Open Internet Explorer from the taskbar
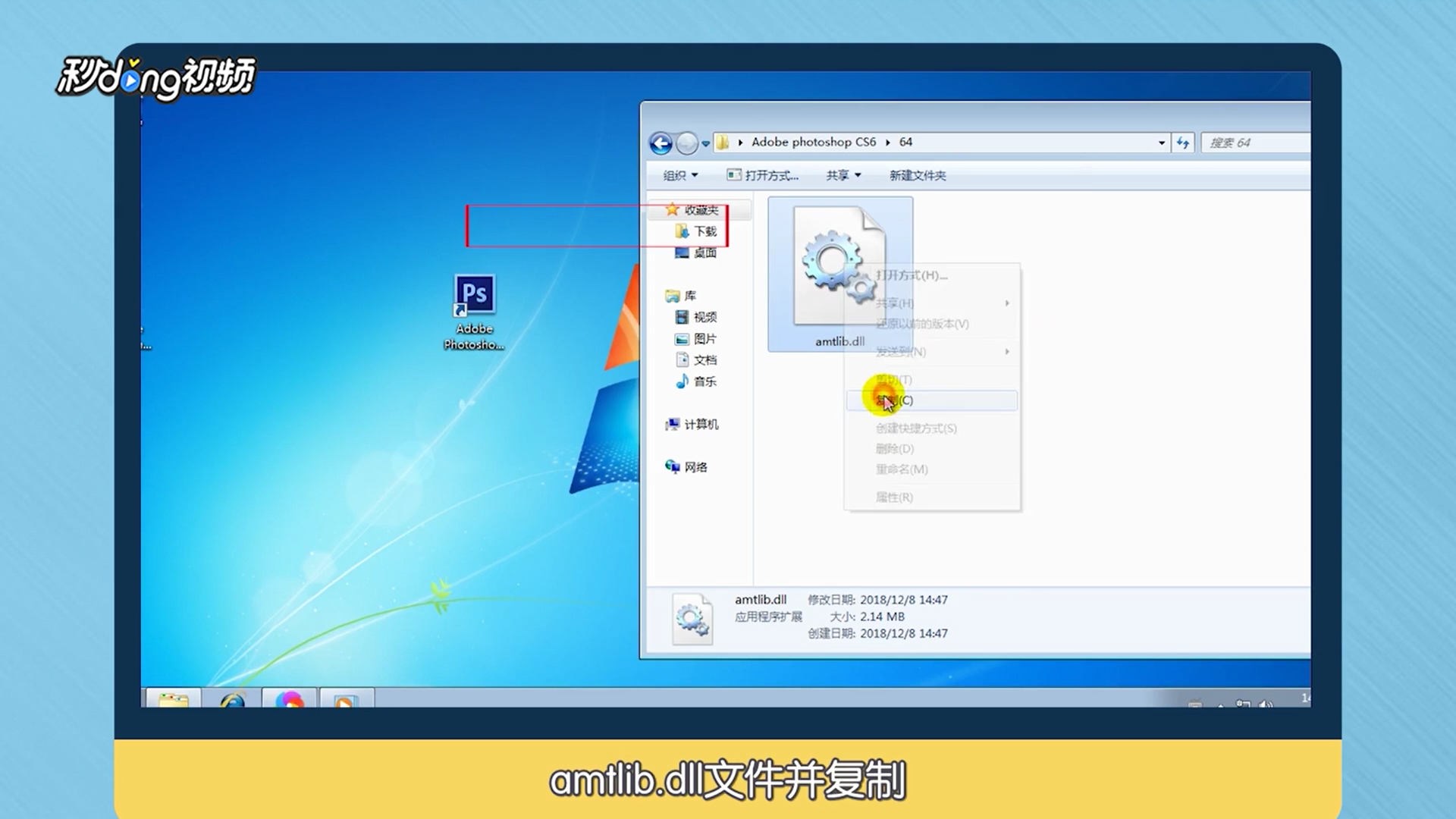The image size is (1456, 819). coord(232,698)
